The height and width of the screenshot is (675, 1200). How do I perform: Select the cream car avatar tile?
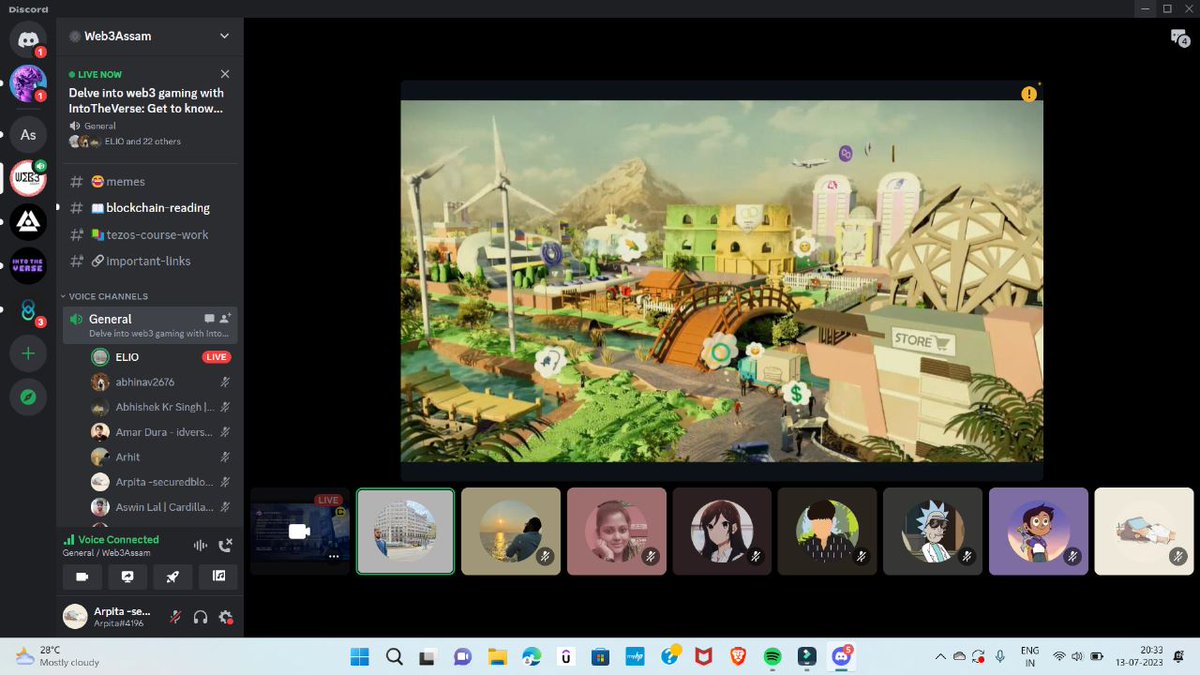(1144, 531)
